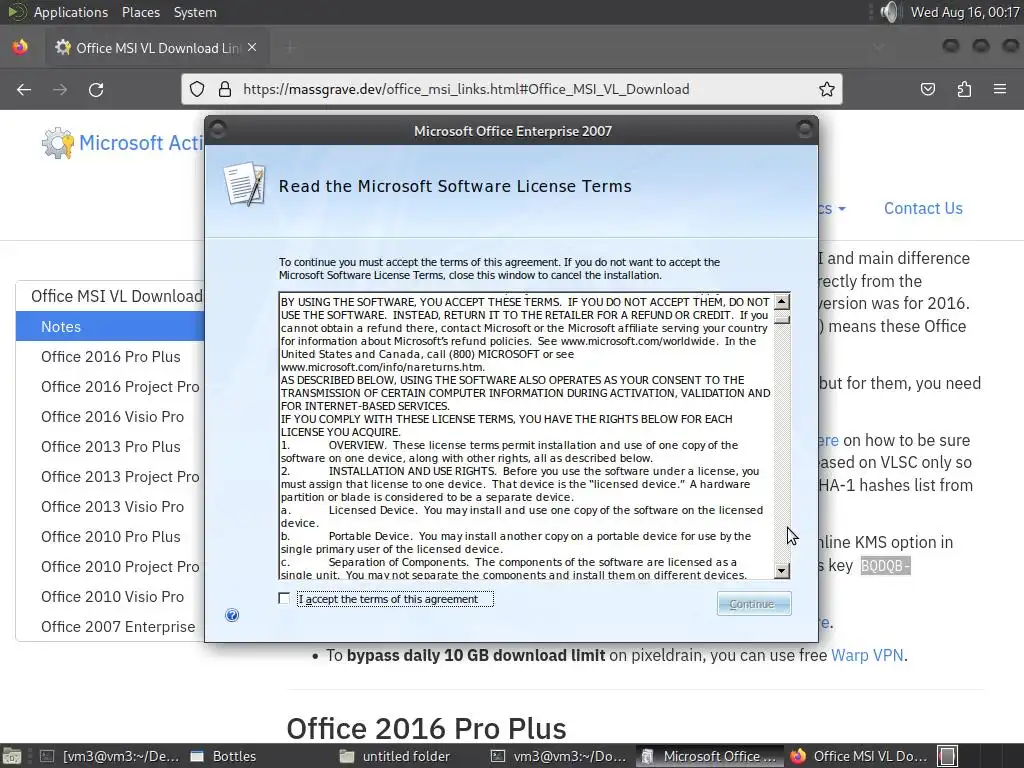Open the Firefox hamburger menu
The image size is (1024, 768).
[x=1000, y=89]
